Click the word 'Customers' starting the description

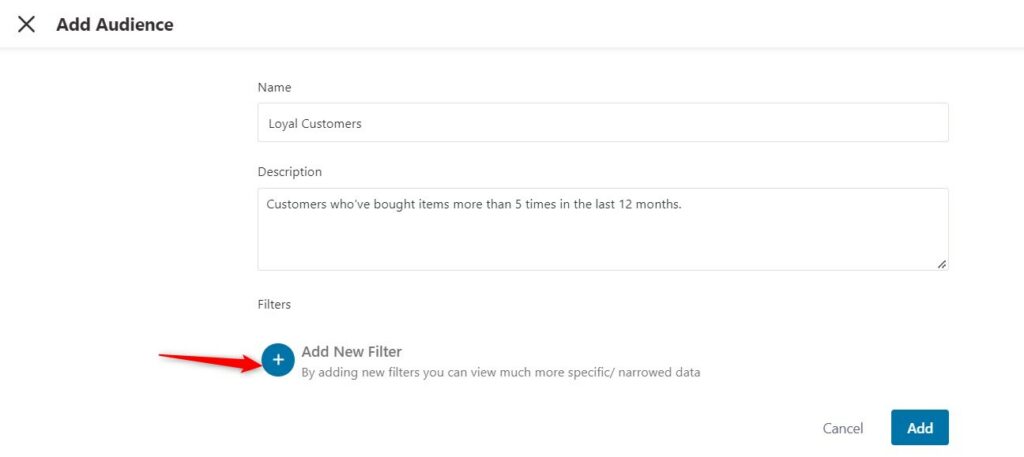click(x=293, y=204)
